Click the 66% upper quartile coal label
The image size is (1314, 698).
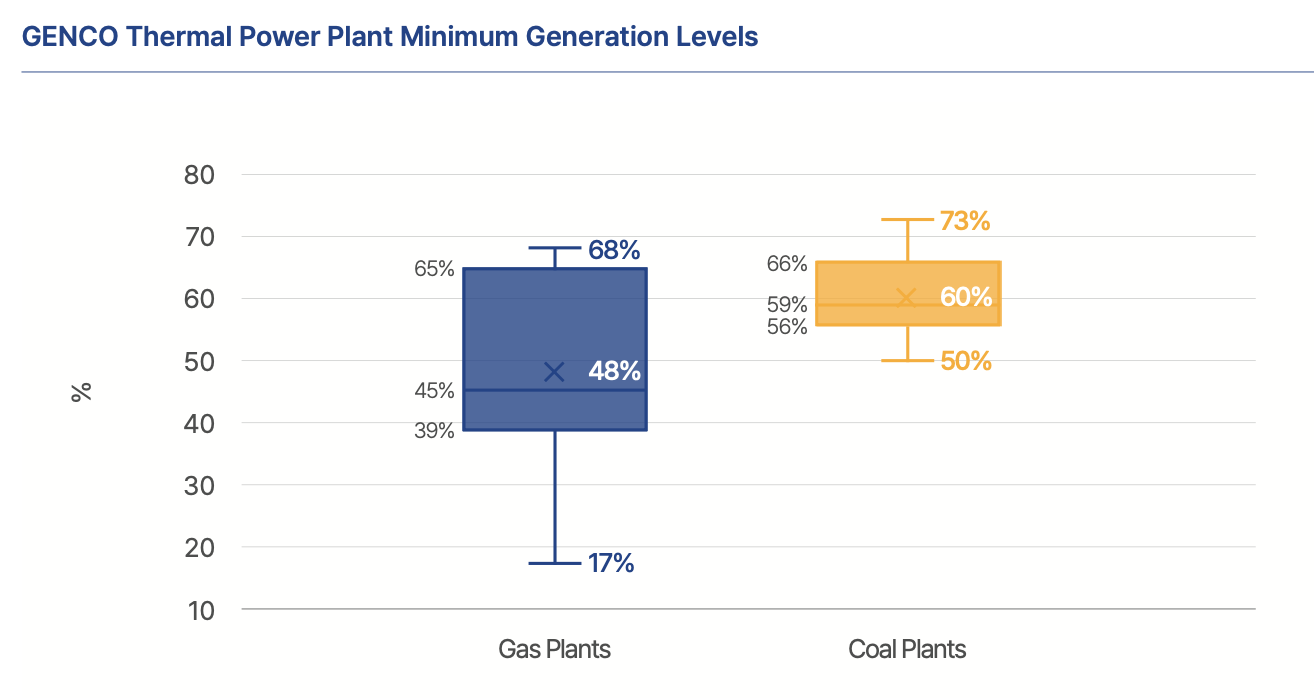point(787,264)
